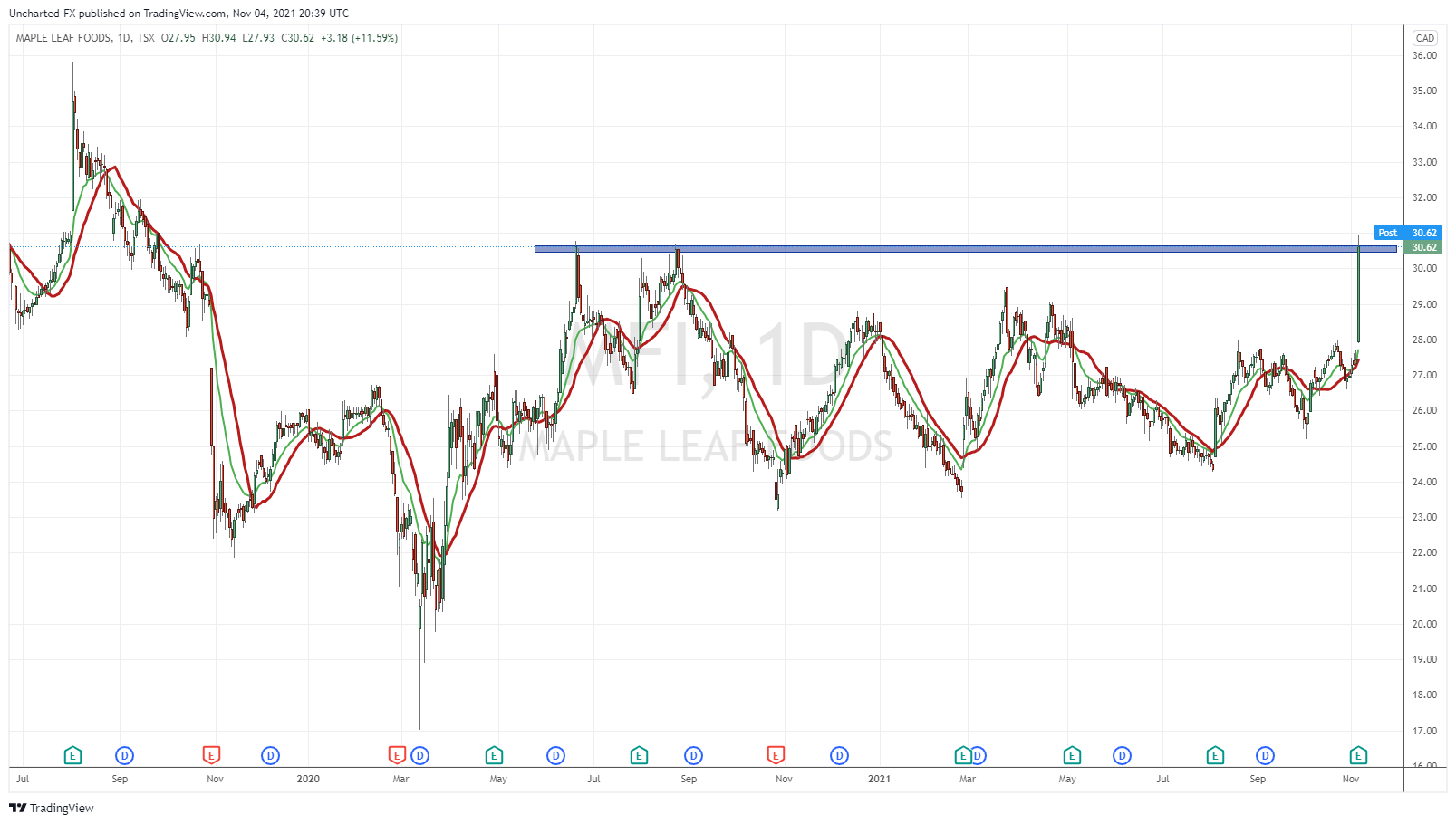This screenshot has width=1456, height=824.
Task: Open the dividend marker at September 2019
Action: coord(124,755)
